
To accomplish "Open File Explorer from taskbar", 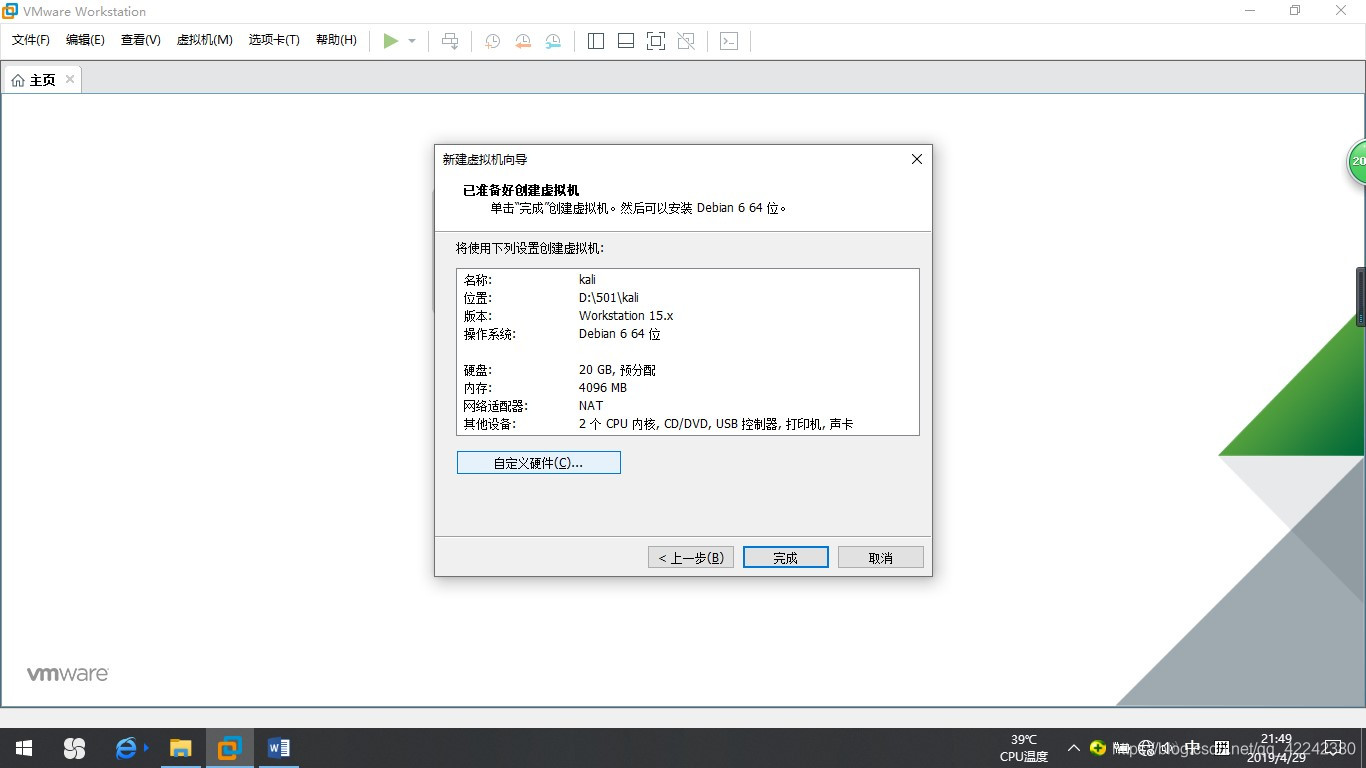I will [180, 748].
